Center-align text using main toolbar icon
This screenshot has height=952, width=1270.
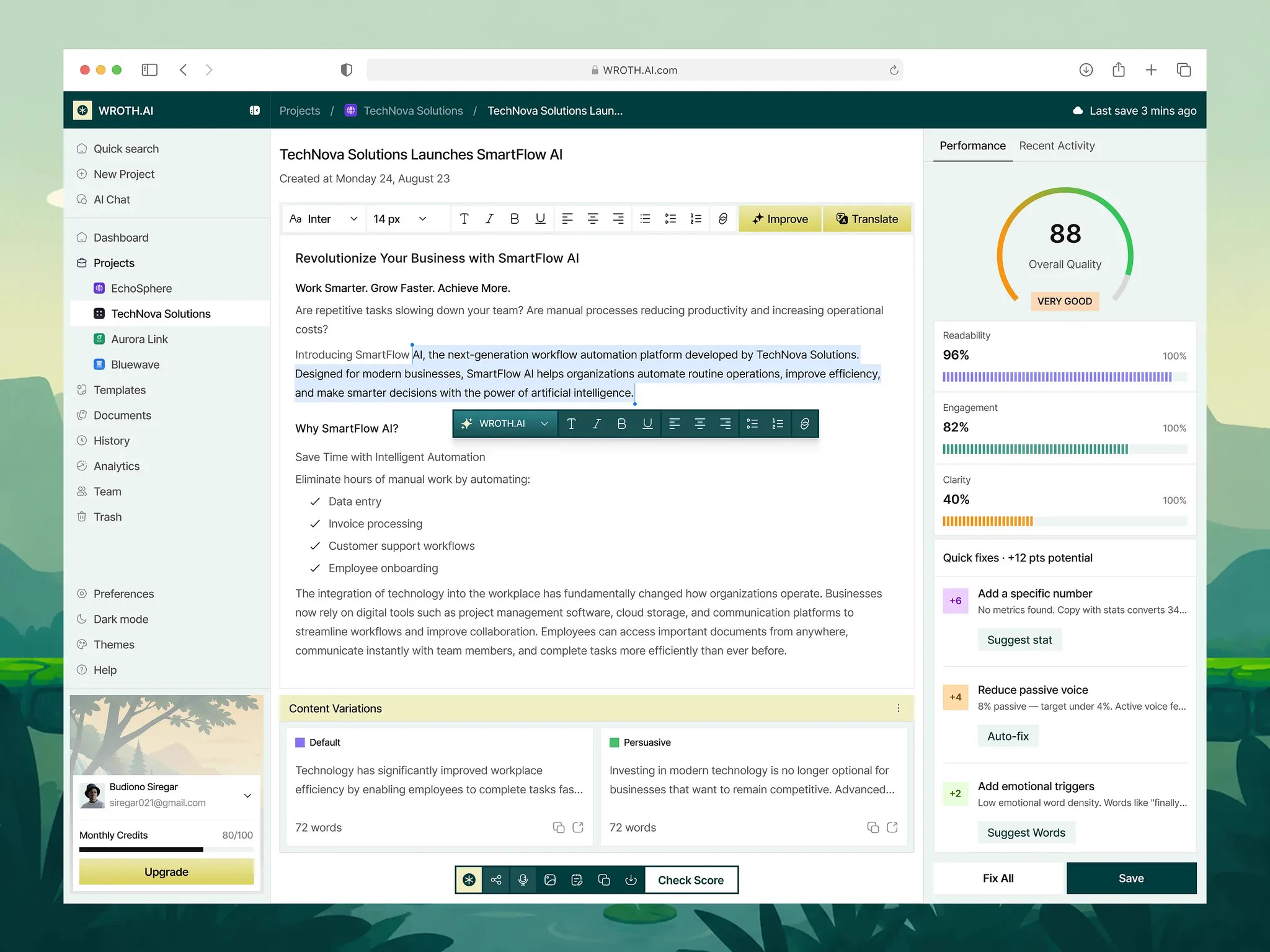593,219
